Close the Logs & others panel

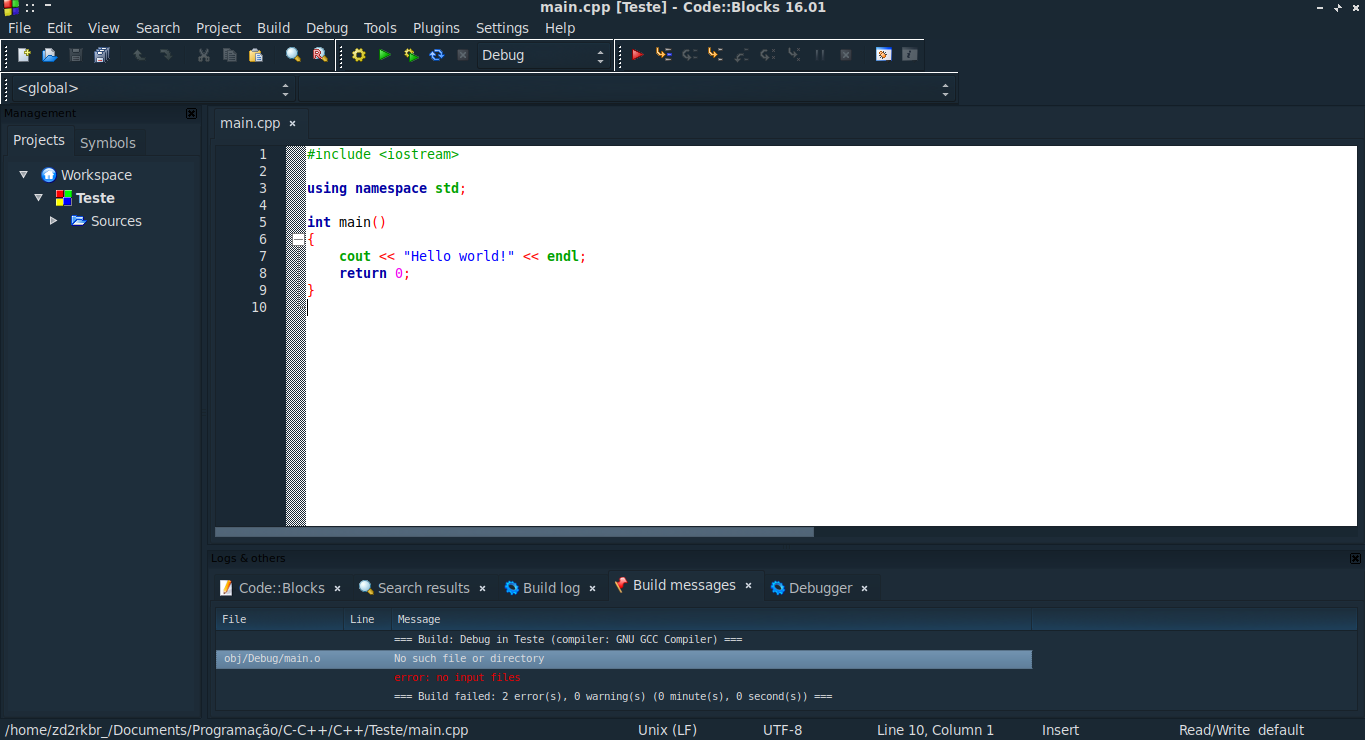[1355, 558]
